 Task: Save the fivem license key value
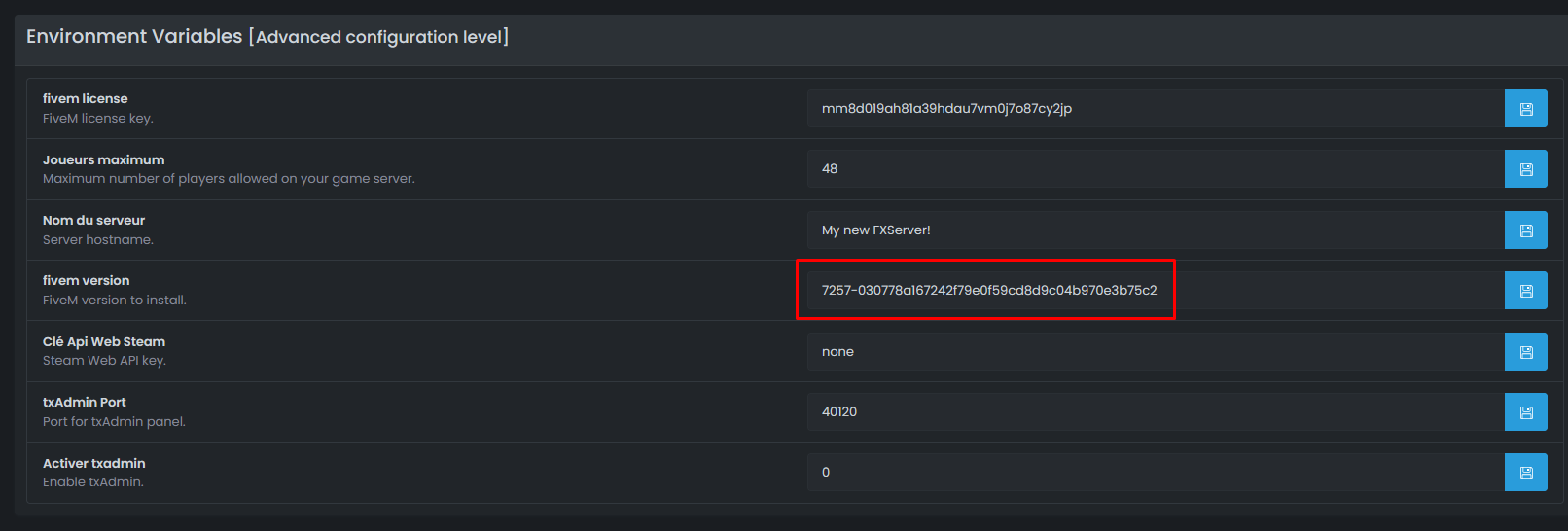pyautogui.click(x=1525, y=109)
